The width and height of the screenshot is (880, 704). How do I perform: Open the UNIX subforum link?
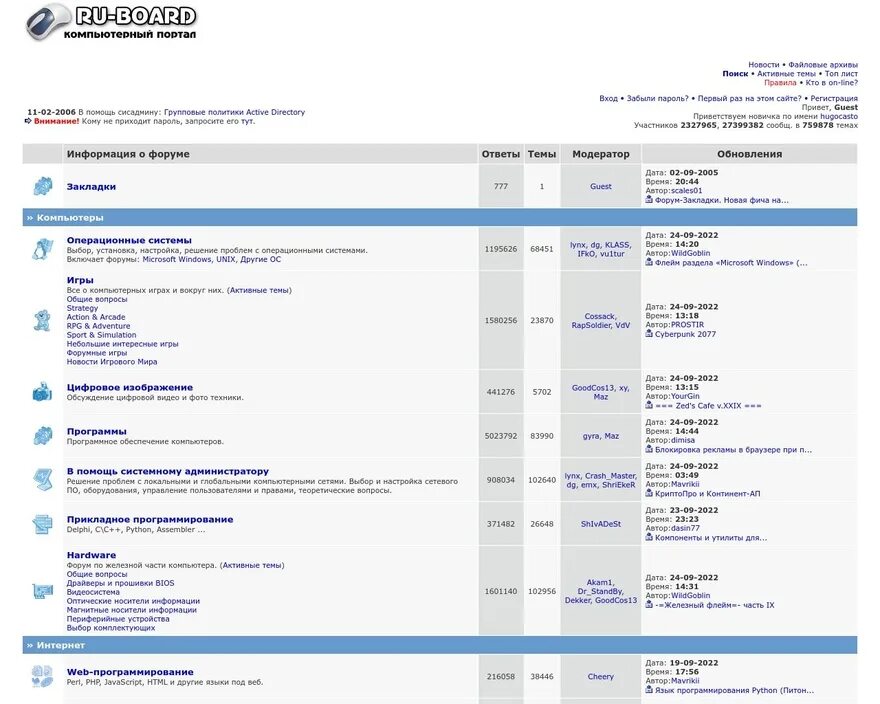[x=225, y=259]
